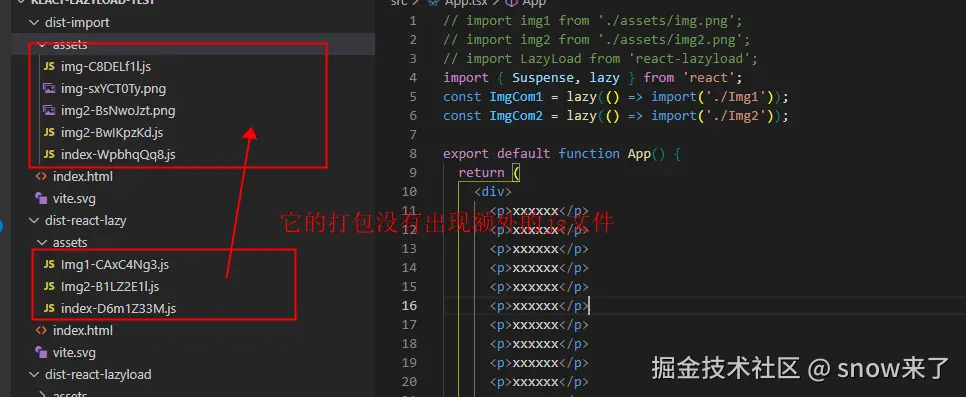The width and height of the screenshot is (966, 397).
Task: Open index.html under dist-react-lazy
Action: [83, 330]
